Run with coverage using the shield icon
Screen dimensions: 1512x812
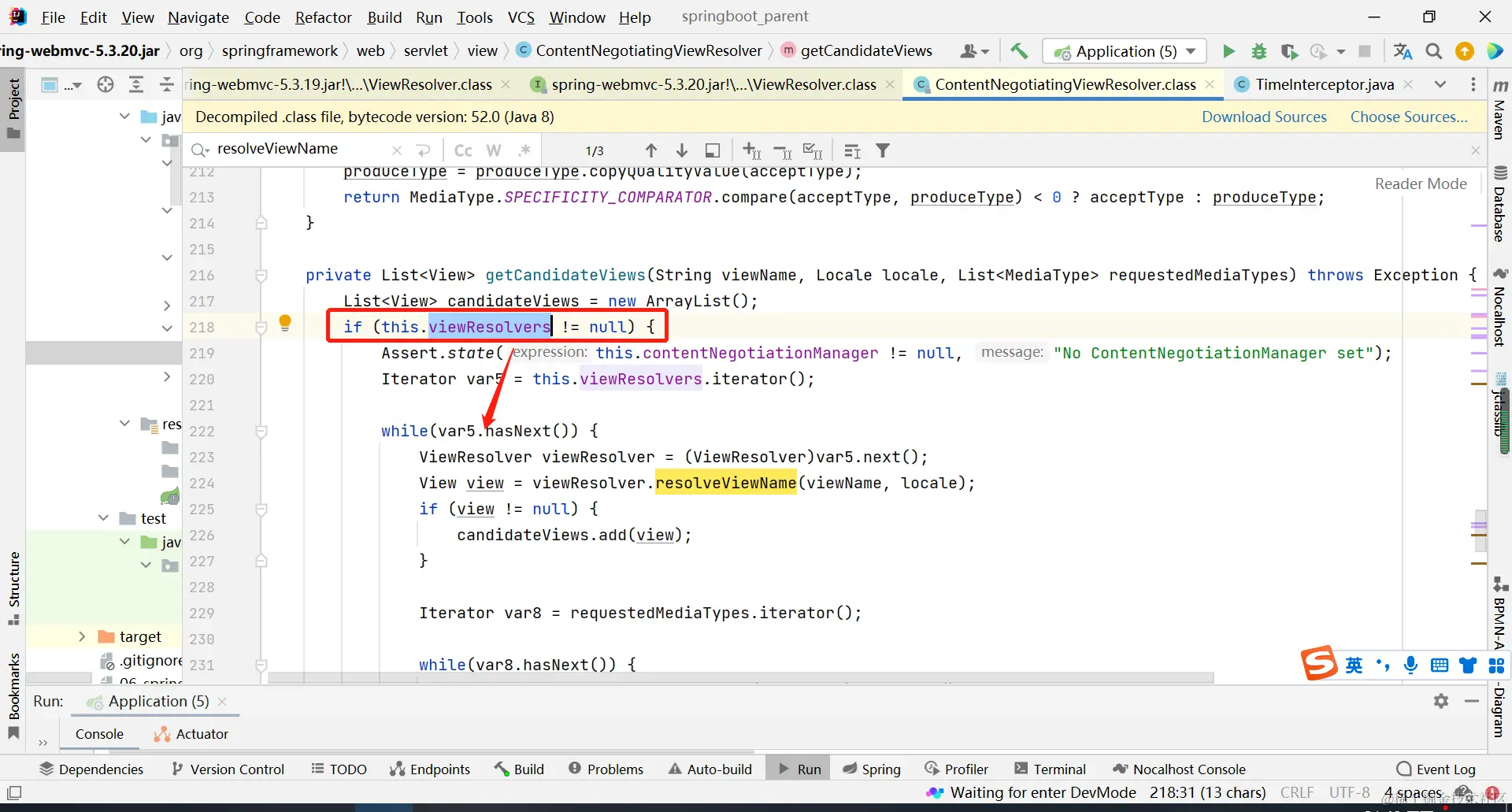1289,51
